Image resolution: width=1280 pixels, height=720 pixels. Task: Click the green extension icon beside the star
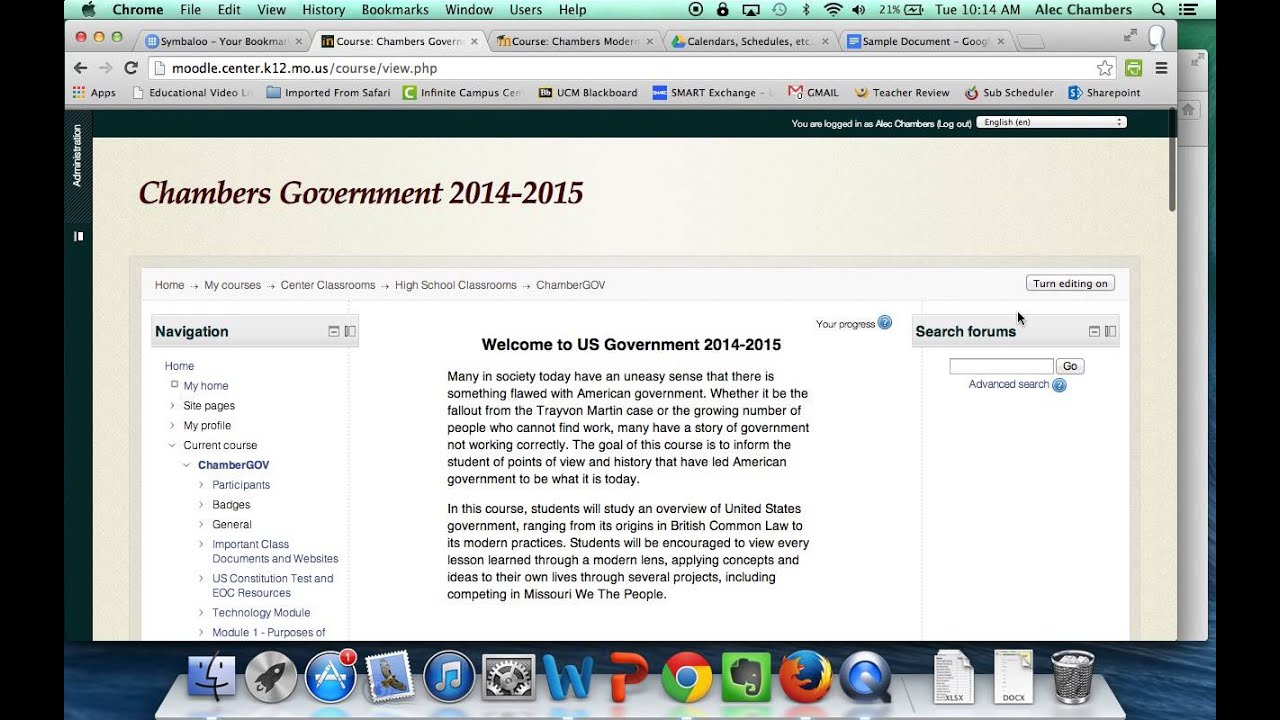(1133, 68)
